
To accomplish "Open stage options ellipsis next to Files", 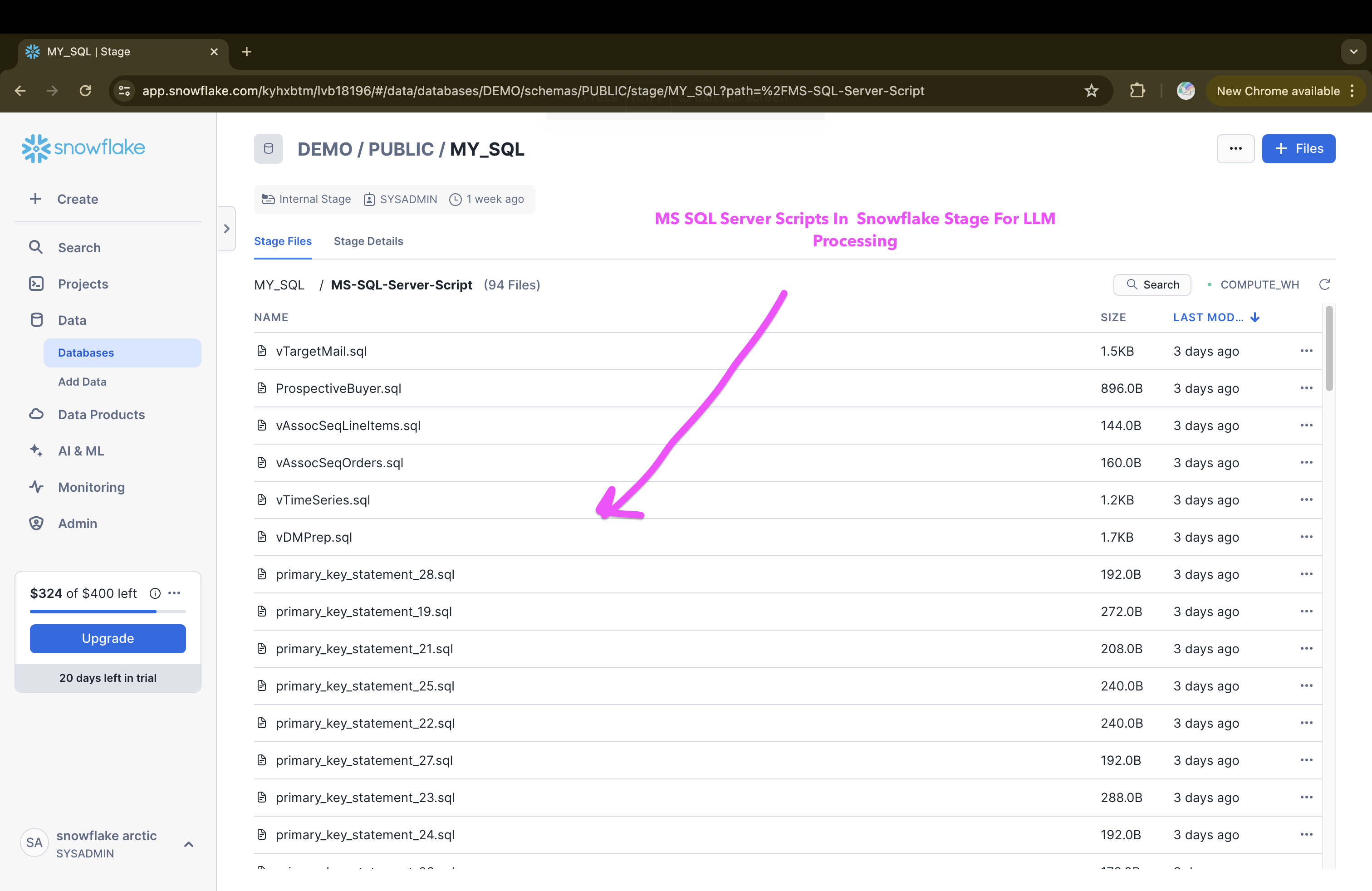I will pos(1235,149).
